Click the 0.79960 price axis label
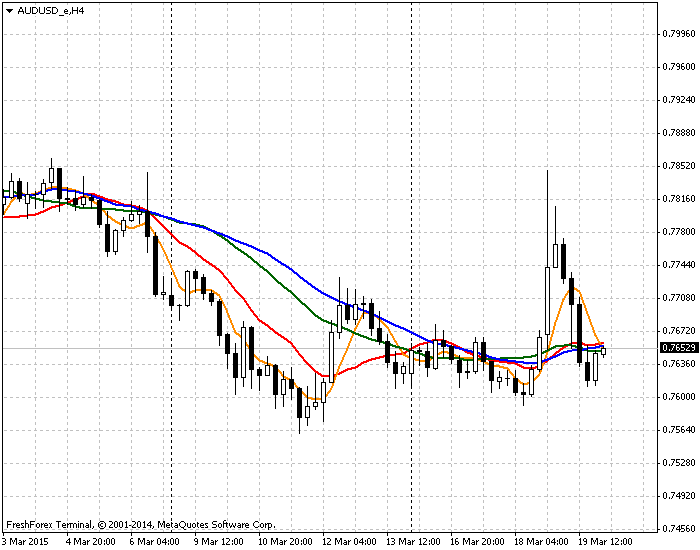 [x=679, y=34]
